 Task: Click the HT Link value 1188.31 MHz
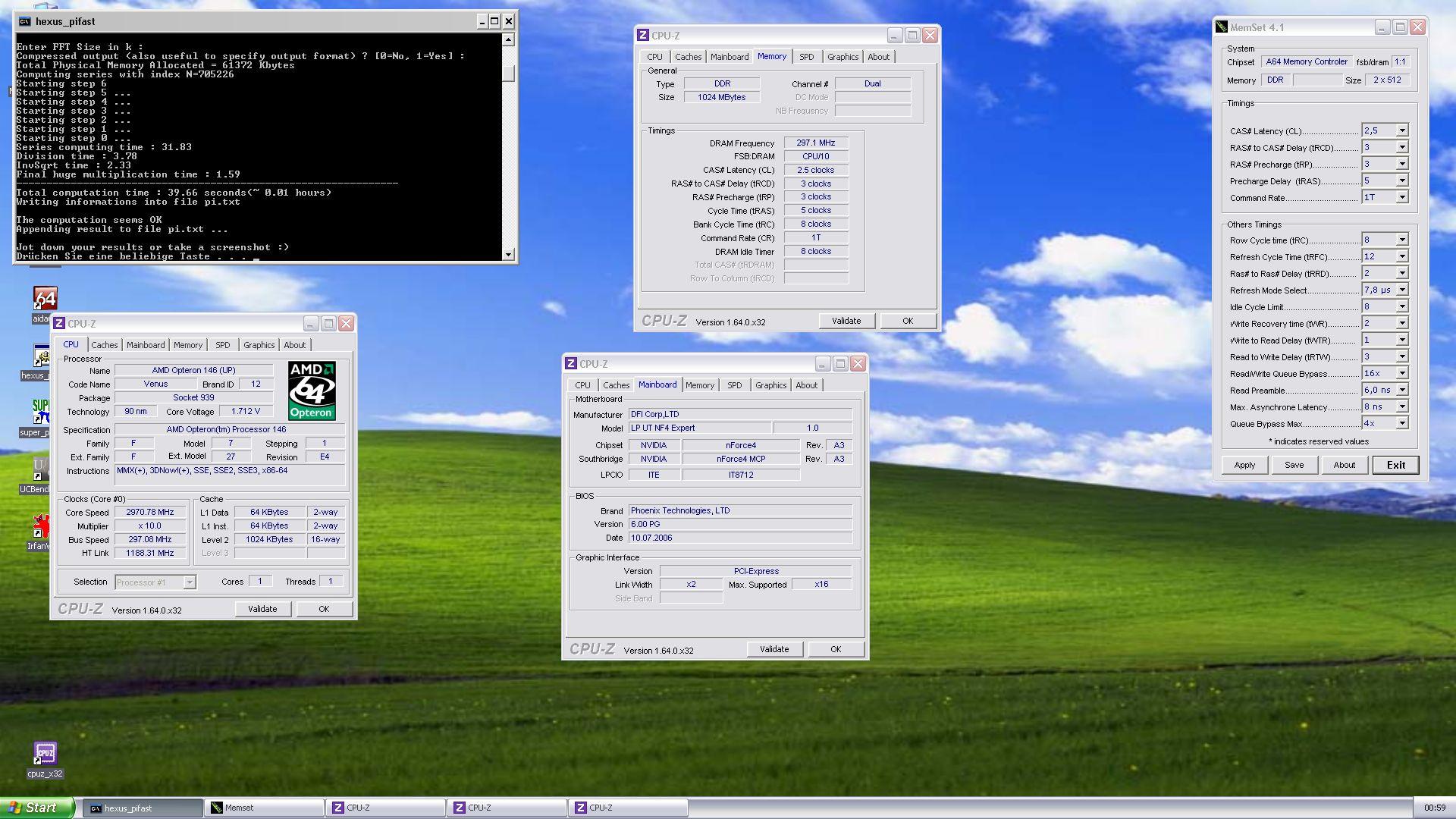click(x=150, y=553)
